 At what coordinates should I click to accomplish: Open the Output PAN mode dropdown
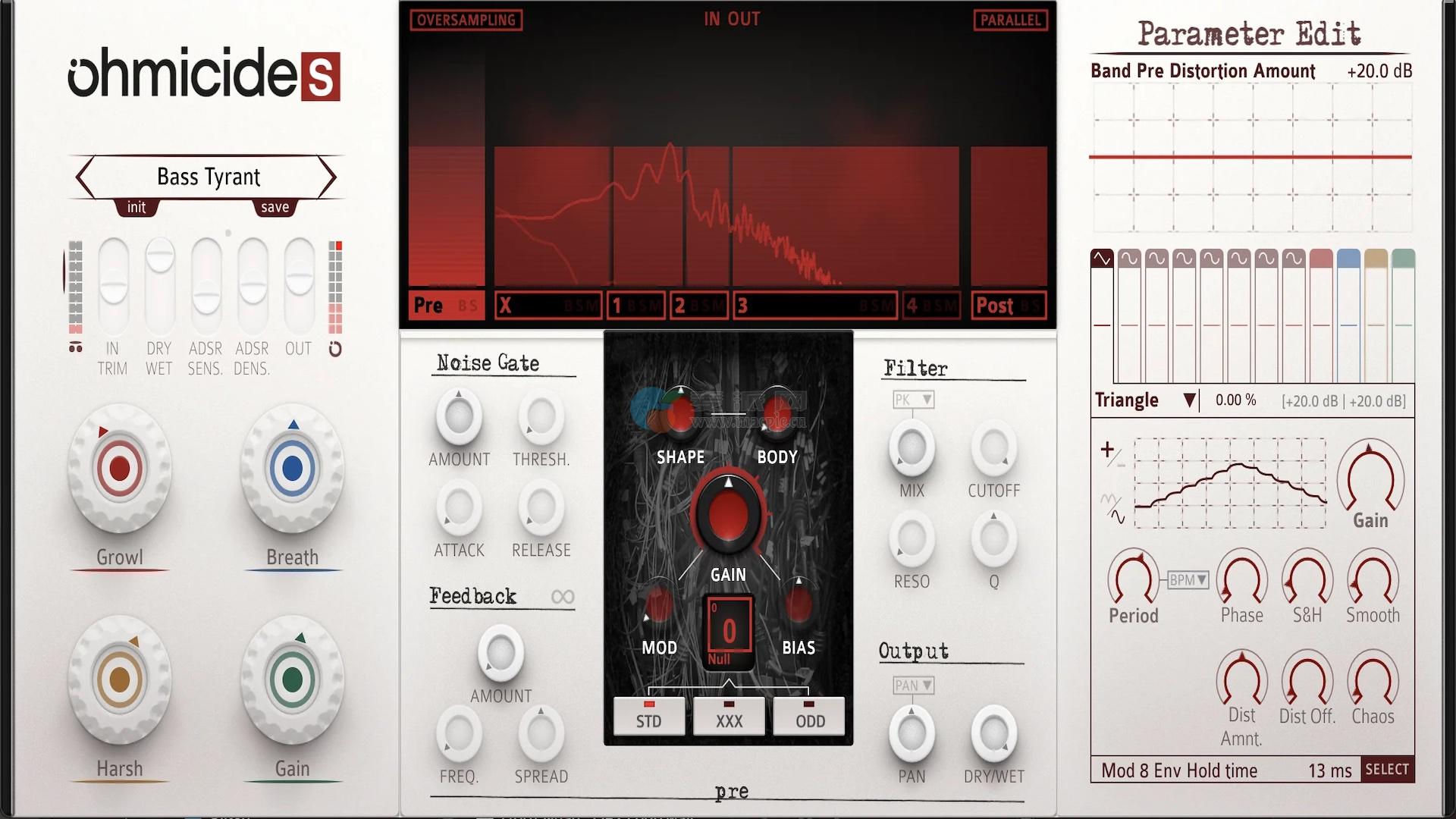tap(913, 686)
